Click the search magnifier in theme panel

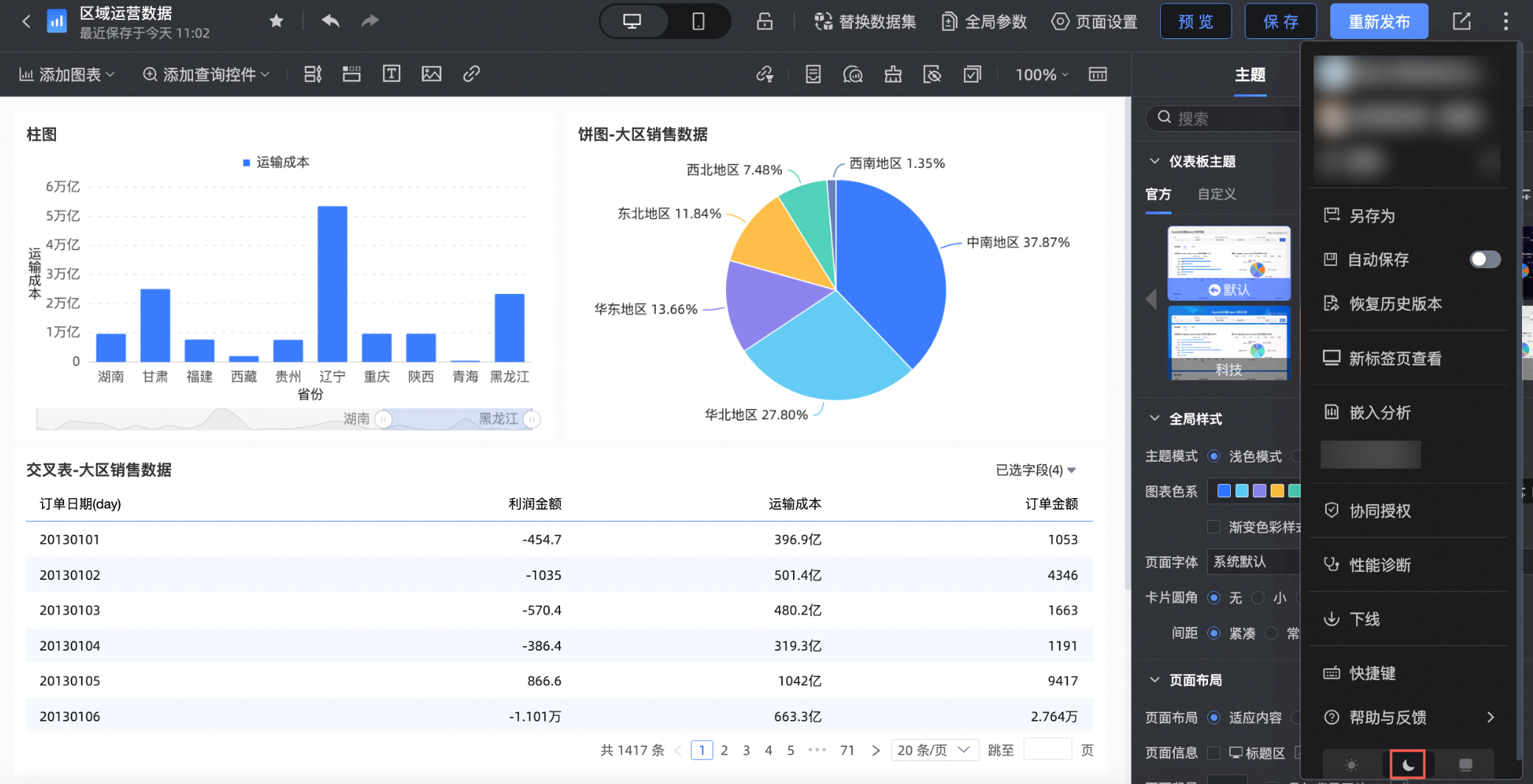(x=1164, y=118)
